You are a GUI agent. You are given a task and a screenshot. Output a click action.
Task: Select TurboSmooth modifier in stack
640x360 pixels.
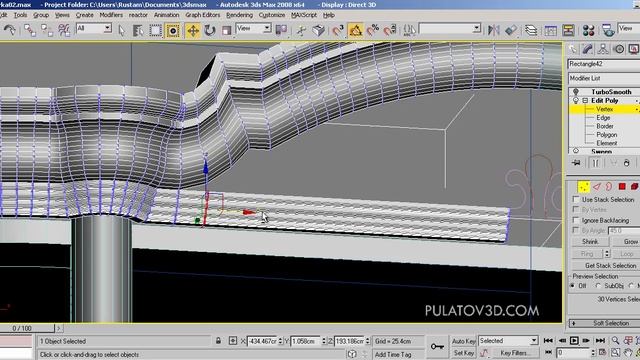pyautogui.click(x=611, y=92)
